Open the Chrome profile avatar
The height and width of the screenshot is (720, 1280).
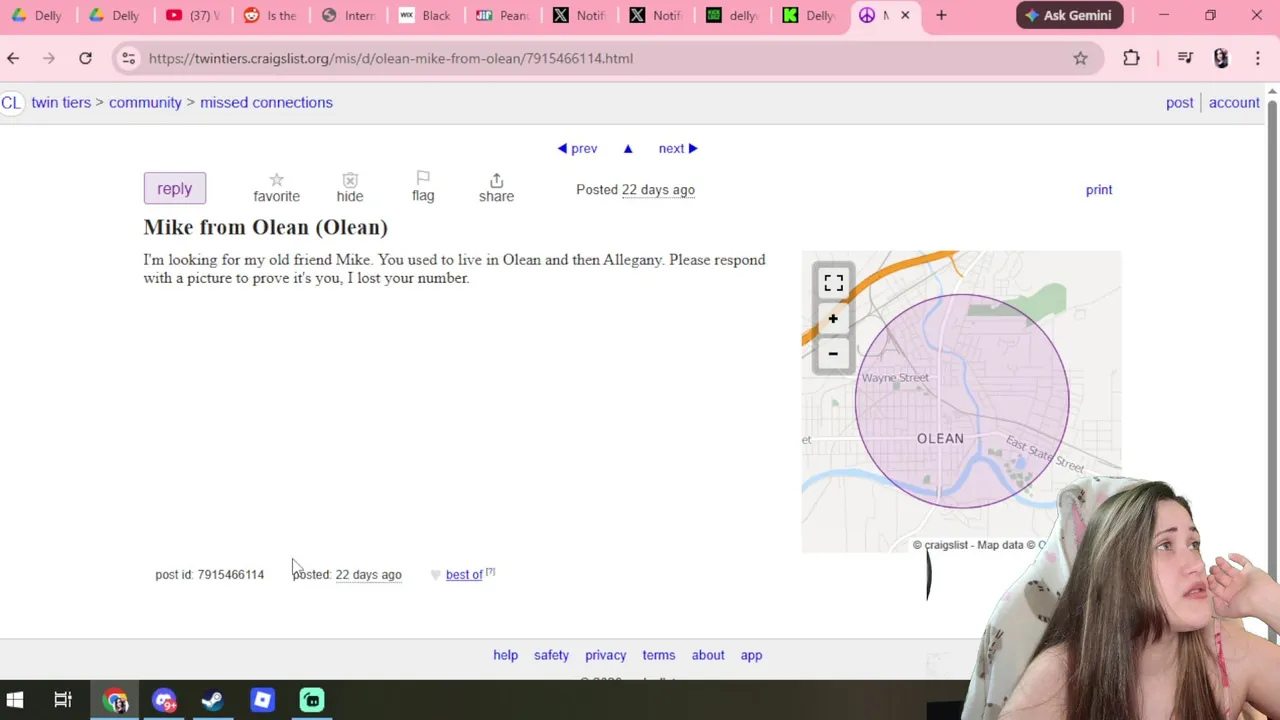[1221, 58]
